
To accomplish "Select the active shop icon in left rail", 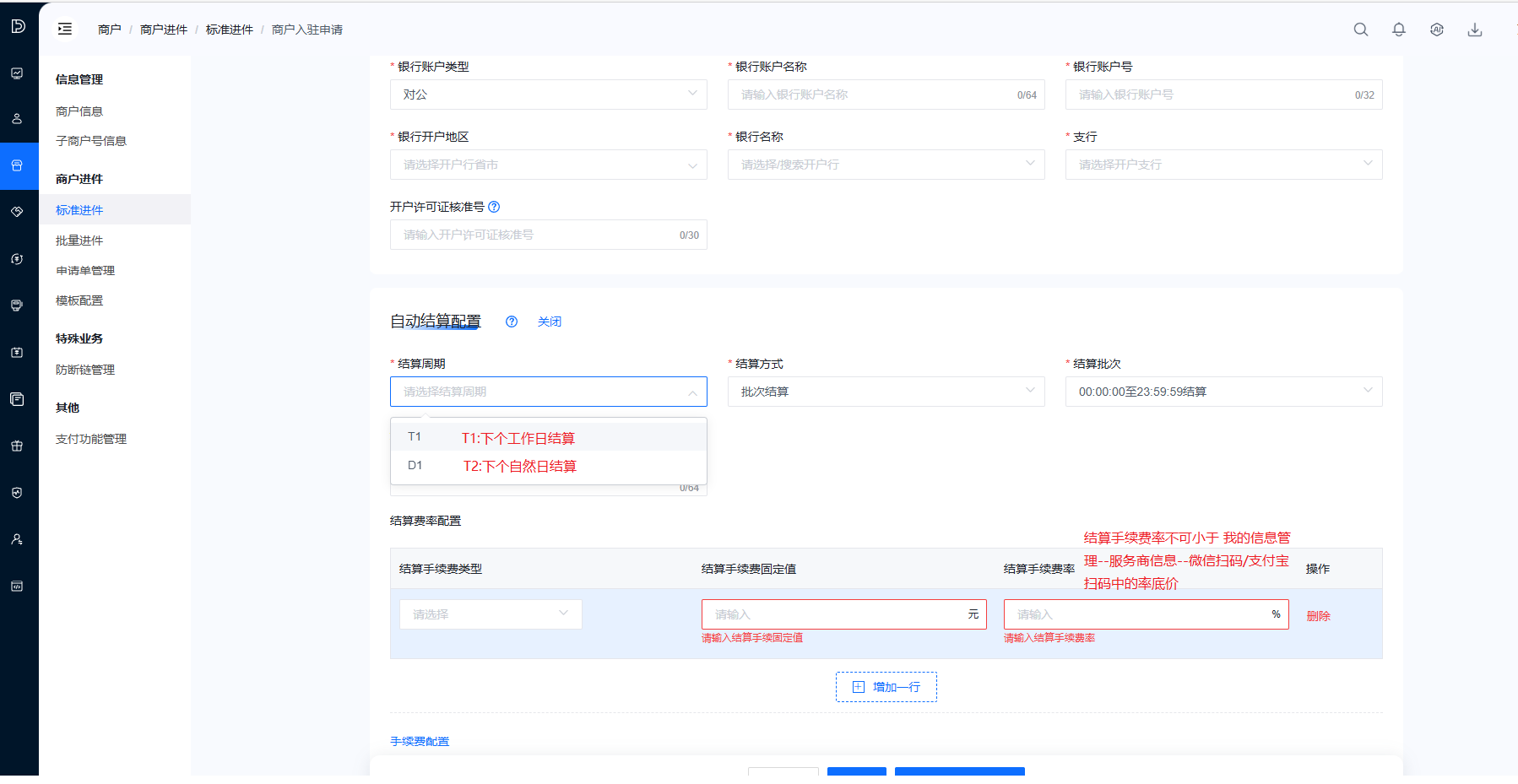I will (17, 165).
